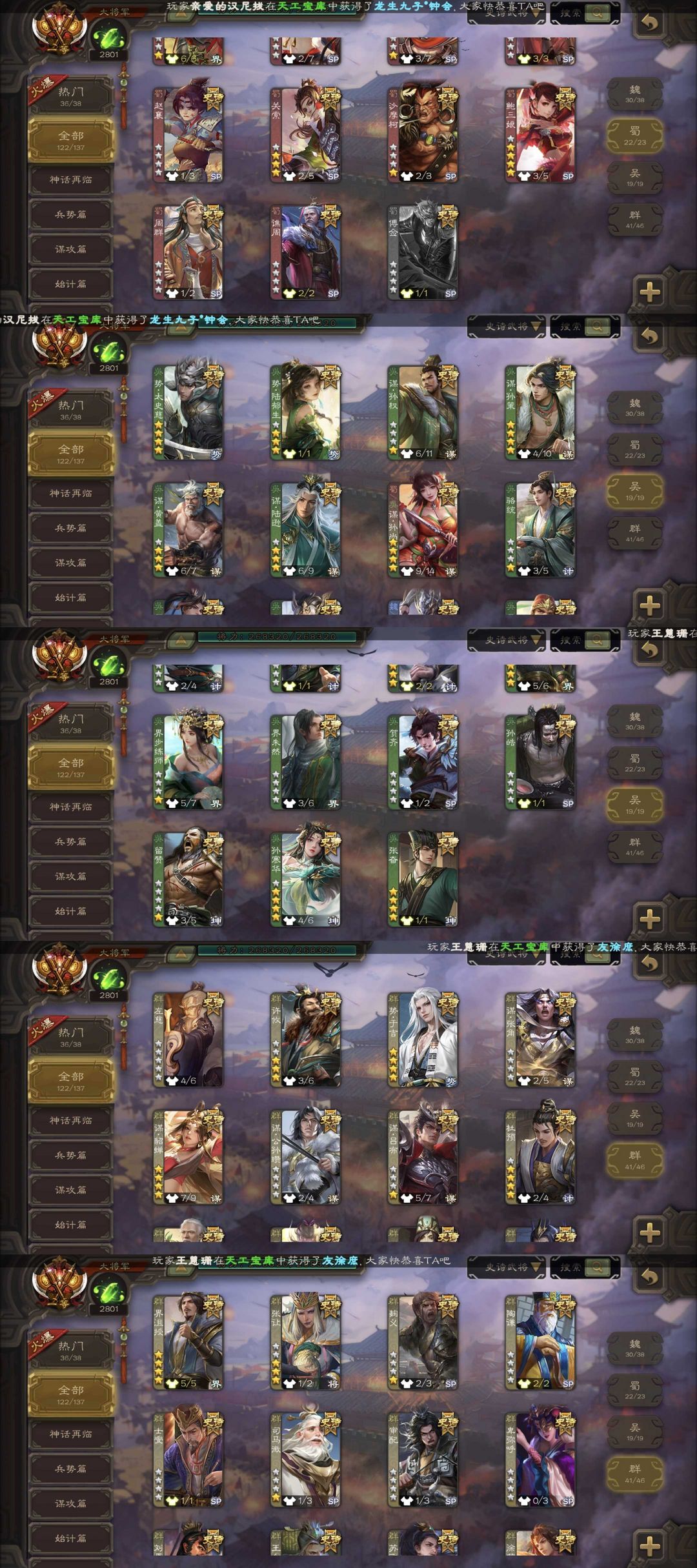Click the 全部 122/137 button beside 界沮授
The height and width of the screenshot is (1568, 697).
(70, 1395)
